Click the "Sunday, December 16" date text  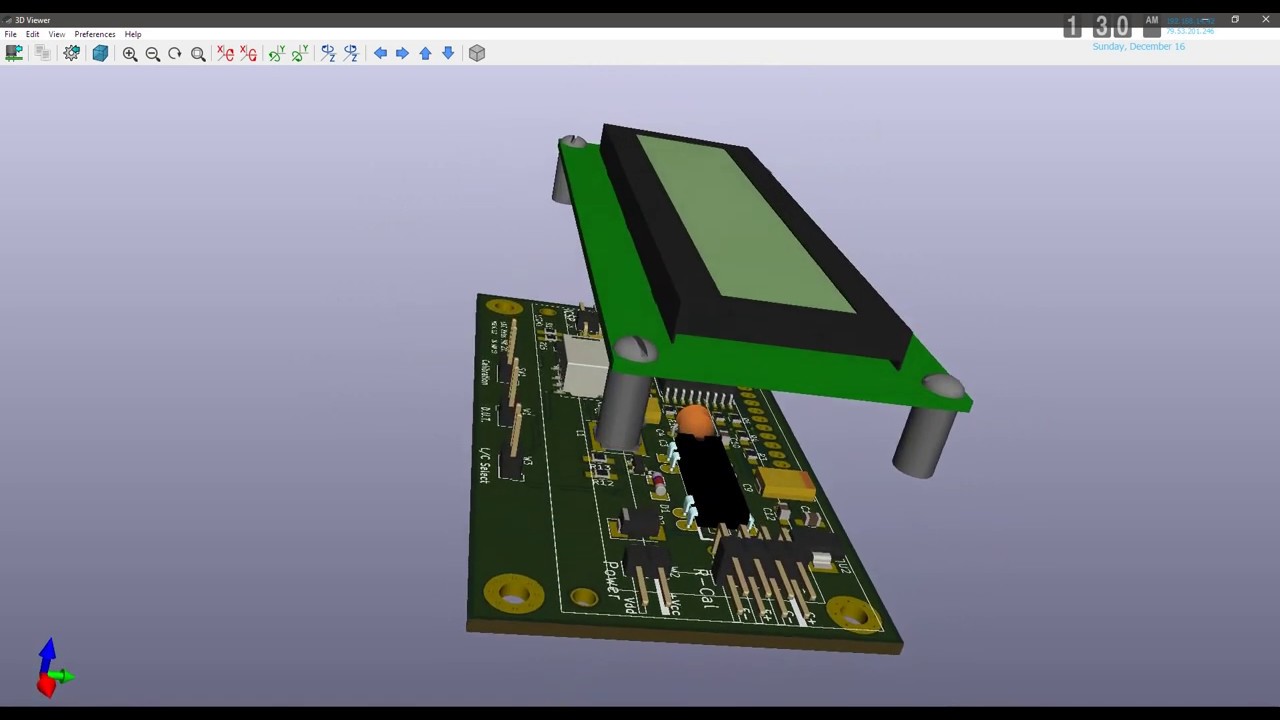[1138, 46]
